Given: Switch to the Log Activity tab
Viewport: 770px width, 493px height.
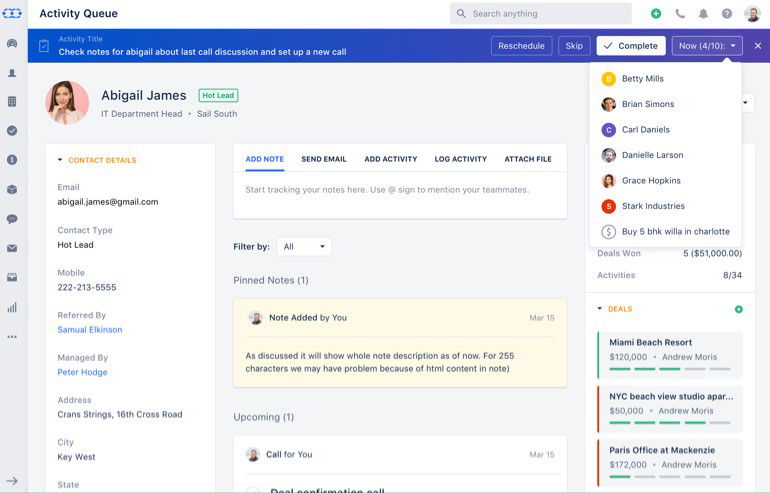Looking at the screenshot, I should click(x=461, y=159).
